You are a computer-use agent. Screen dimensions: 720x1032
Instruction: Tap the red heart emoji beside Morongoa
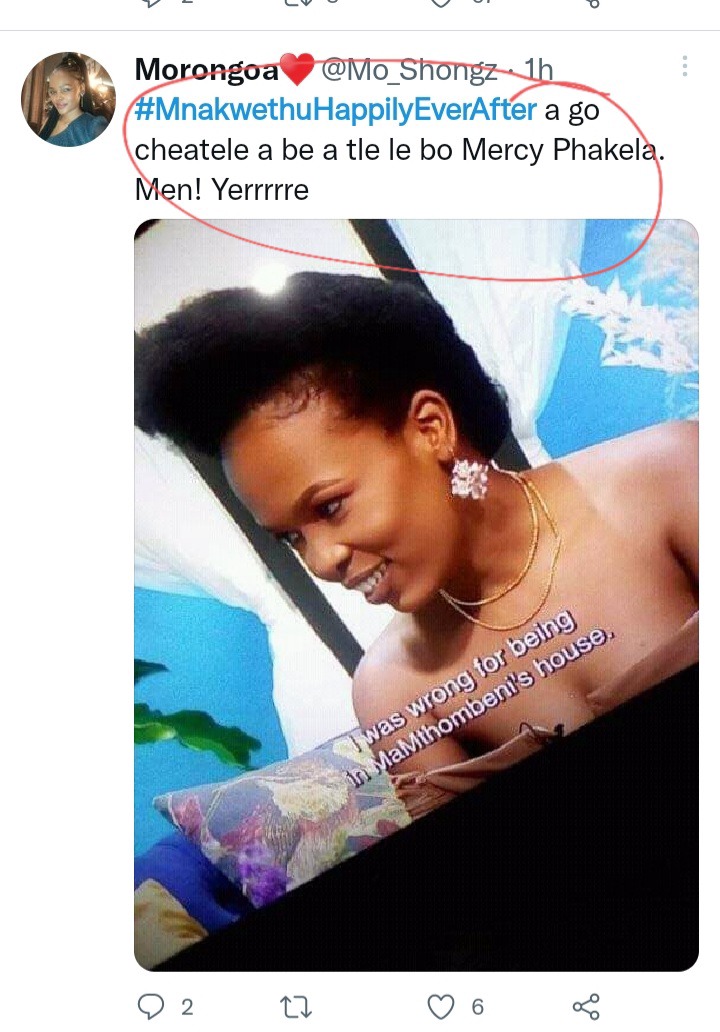tap(297, 69)
